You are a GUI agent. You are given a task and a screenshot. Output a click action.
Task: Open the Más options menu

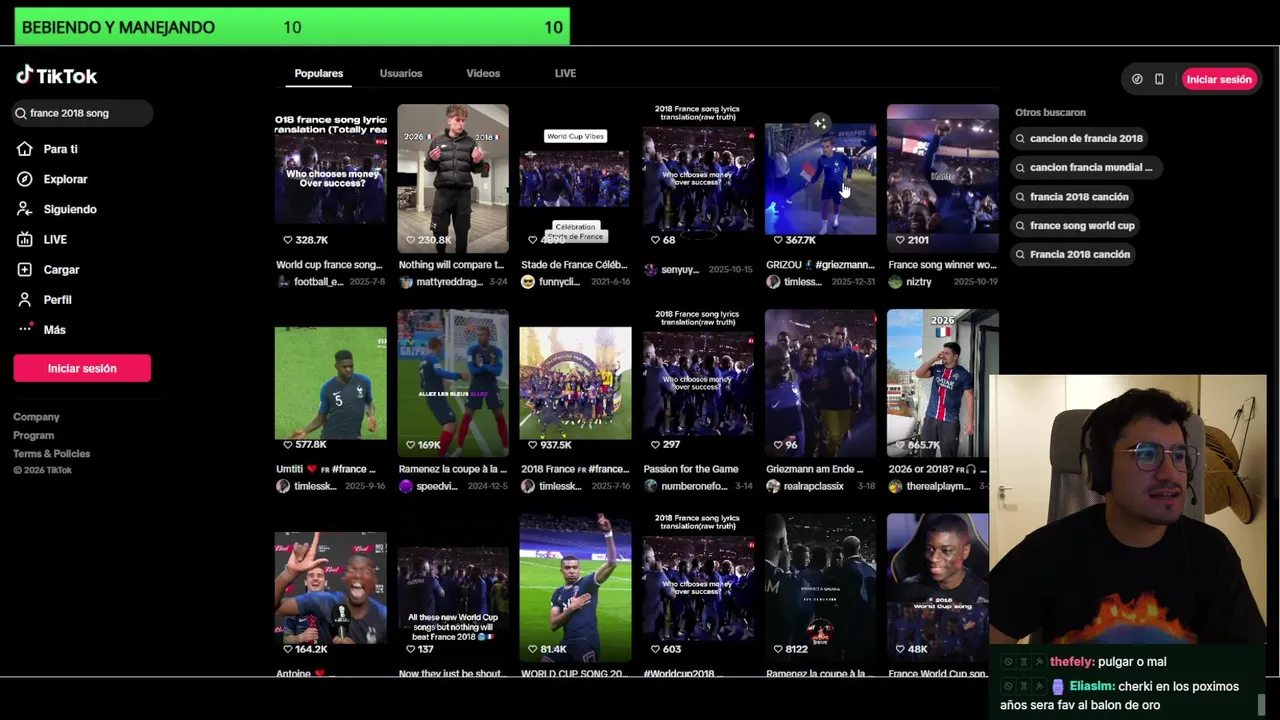pyautogui.click(x=41, y=329)
